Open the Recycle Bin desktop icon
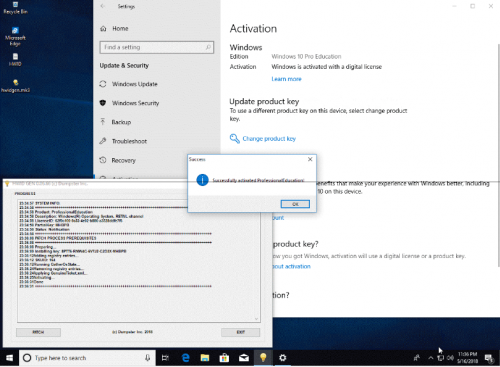This screenshot has height=367, width=500. pyautogui.click(x=15, y=8)
